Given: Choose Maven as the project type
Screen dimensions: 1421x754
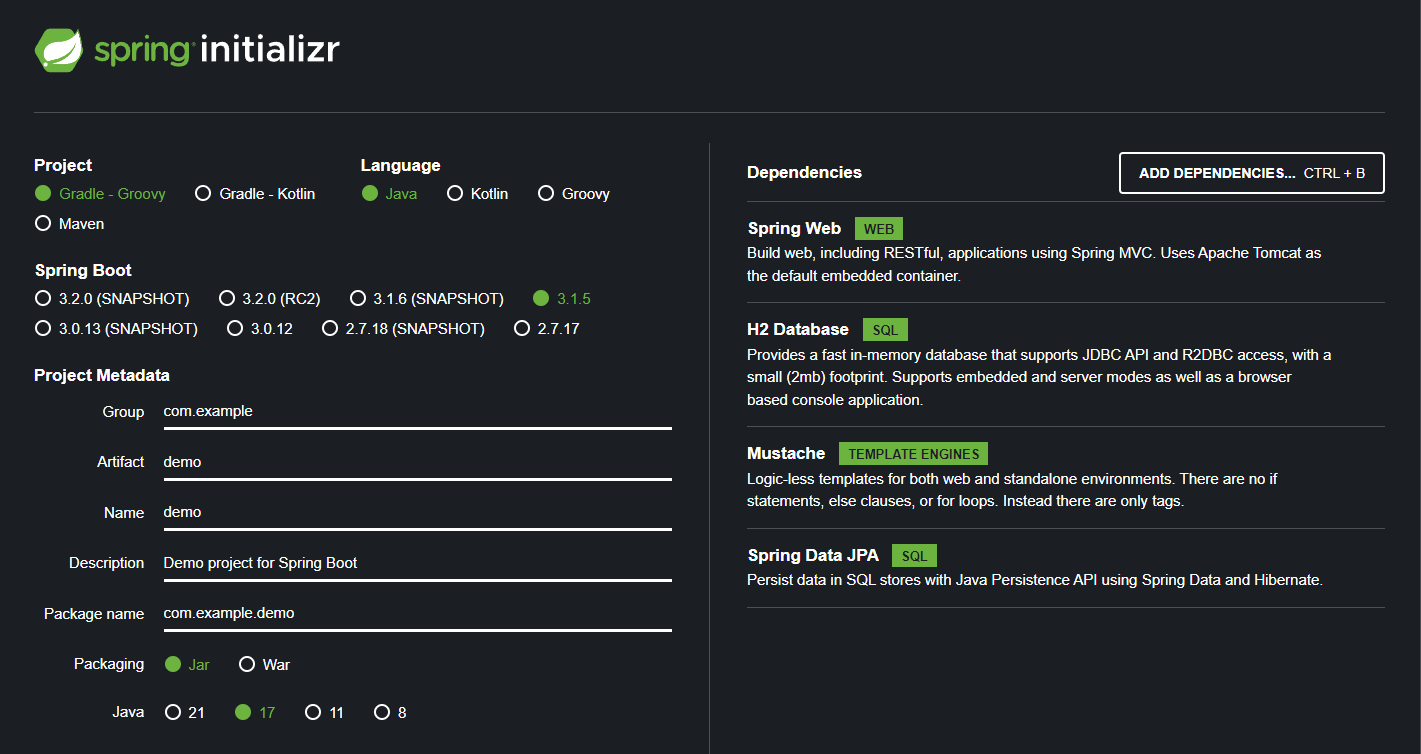Looking at the screenshot, I should pos(70,224).
